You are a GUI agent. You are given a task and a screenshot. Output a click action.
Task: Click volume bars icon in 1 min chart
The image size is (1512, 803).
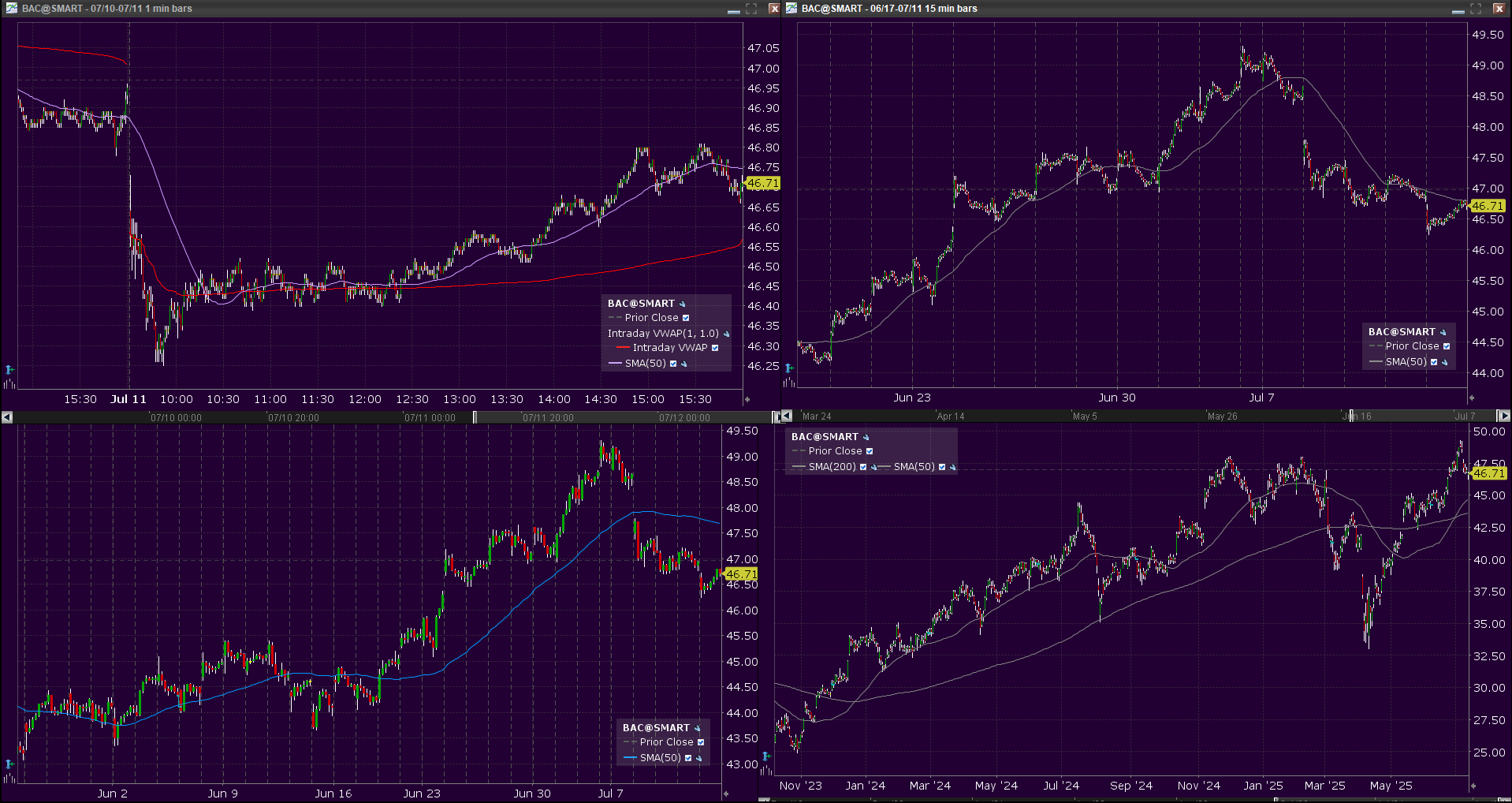[9, 384]
